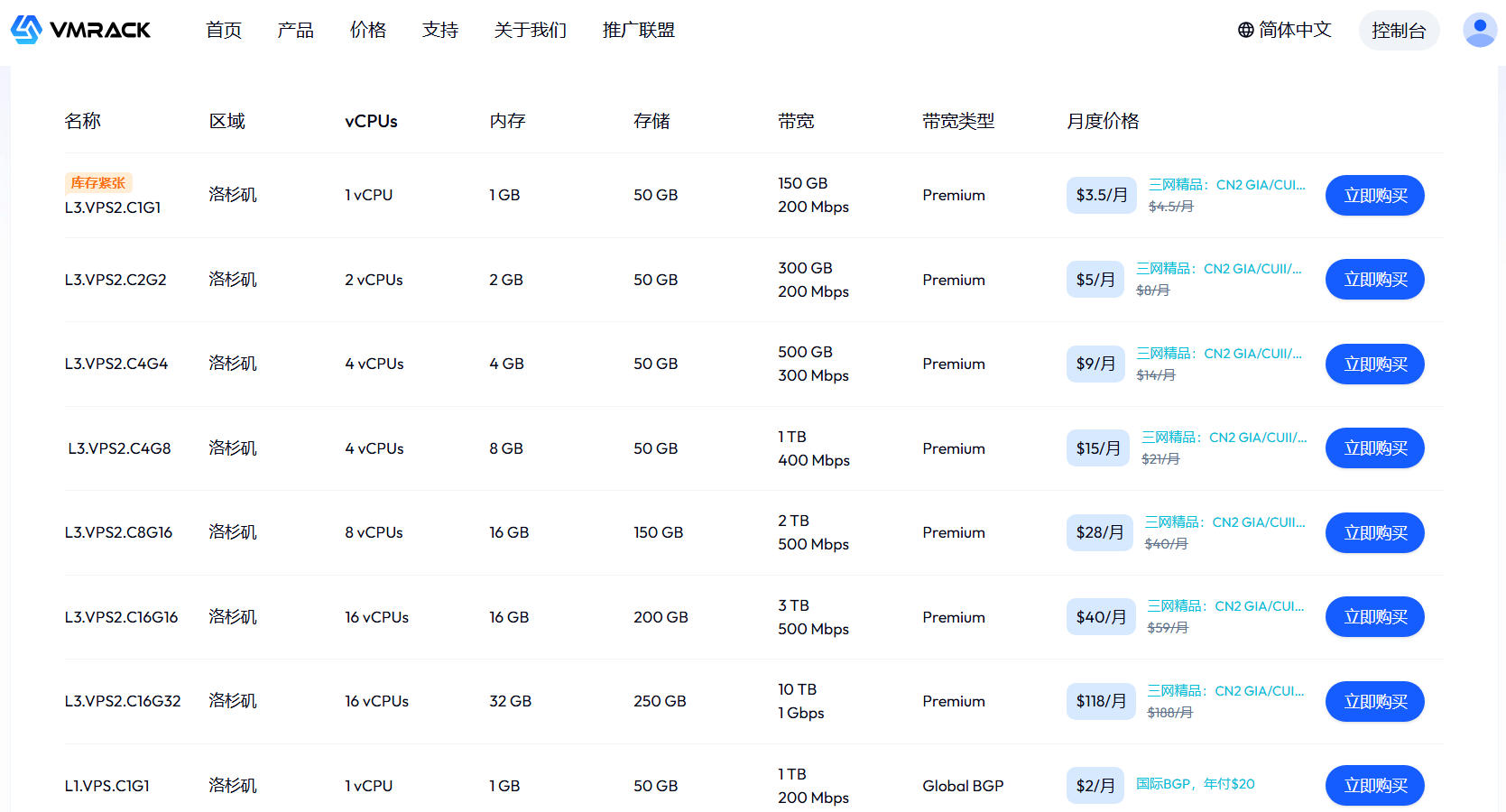The image size is (1506, 812).
Task: Buy the L3.VPS2.C1G1 plan with 立即购买
Action: click(x=1375, y=196)
